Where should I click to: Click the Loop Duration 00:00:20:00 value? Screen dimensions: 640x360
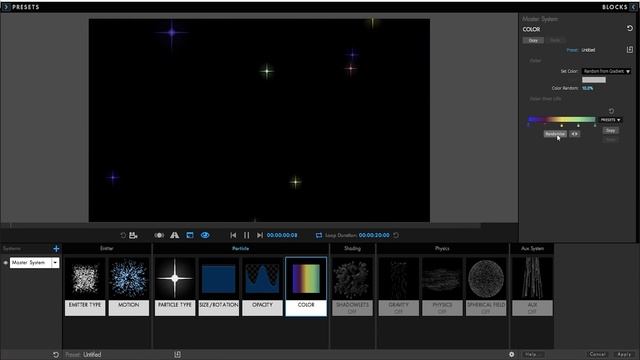click(x=374, y=235)
